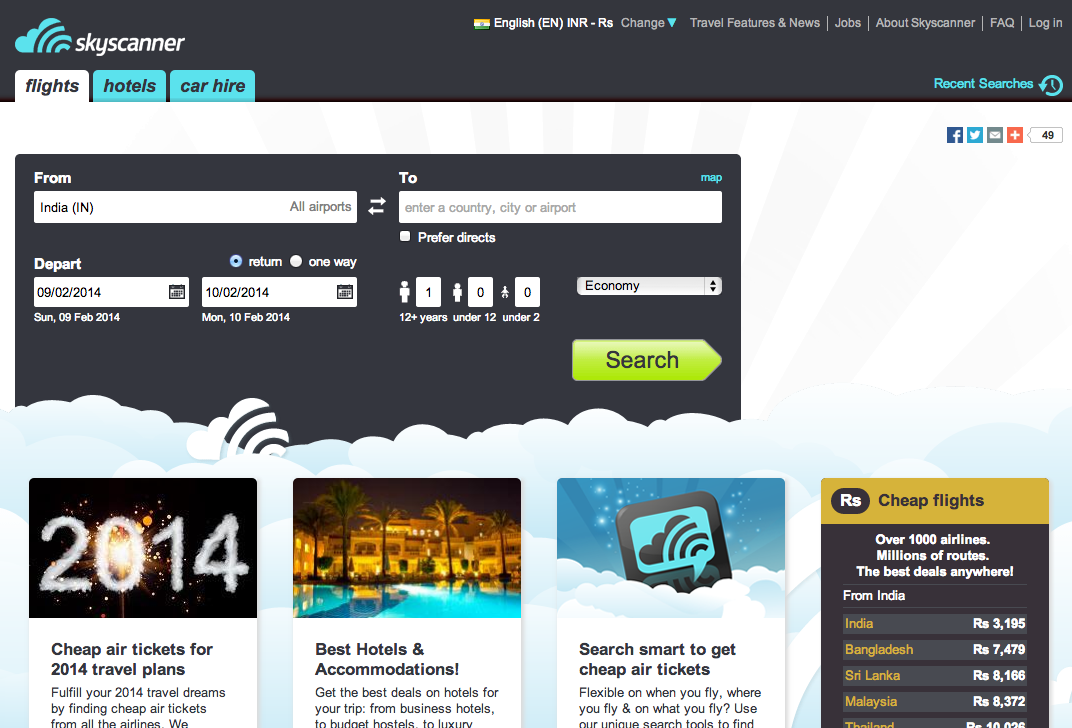Open the map link

(711, 178)
